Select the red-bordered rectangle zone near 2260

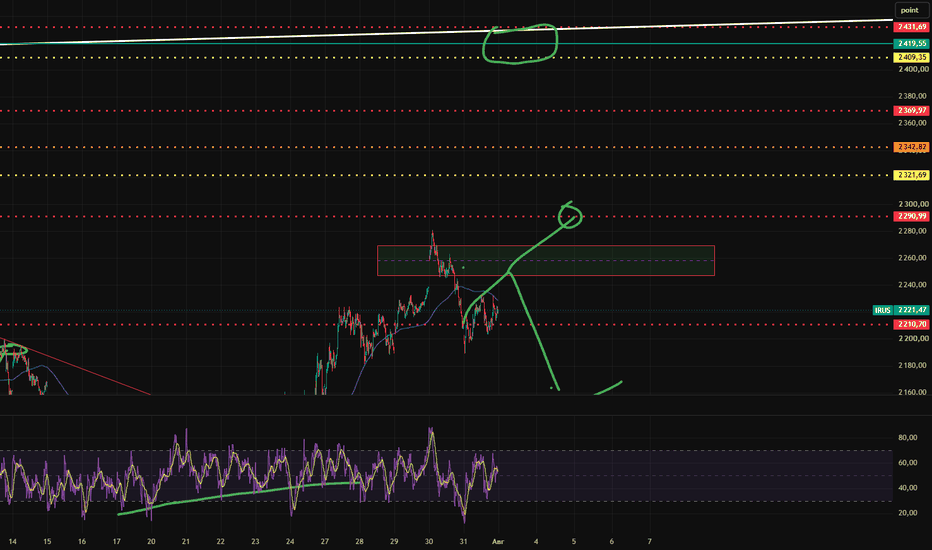tap(546, 260)
